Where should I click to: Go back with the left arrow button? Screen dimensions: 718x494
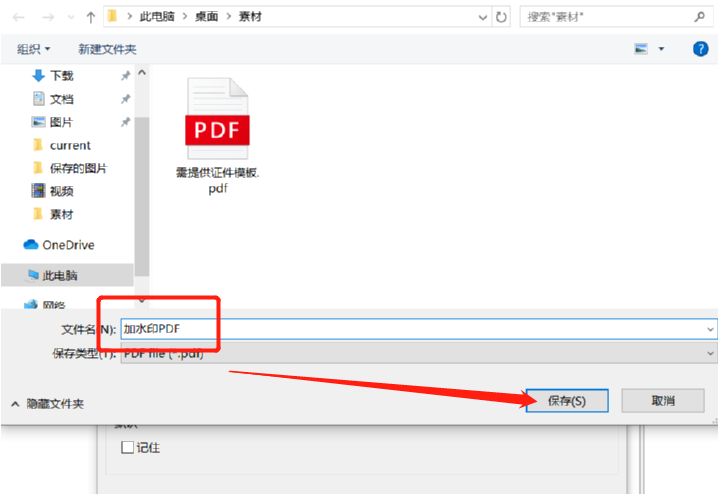18,17
